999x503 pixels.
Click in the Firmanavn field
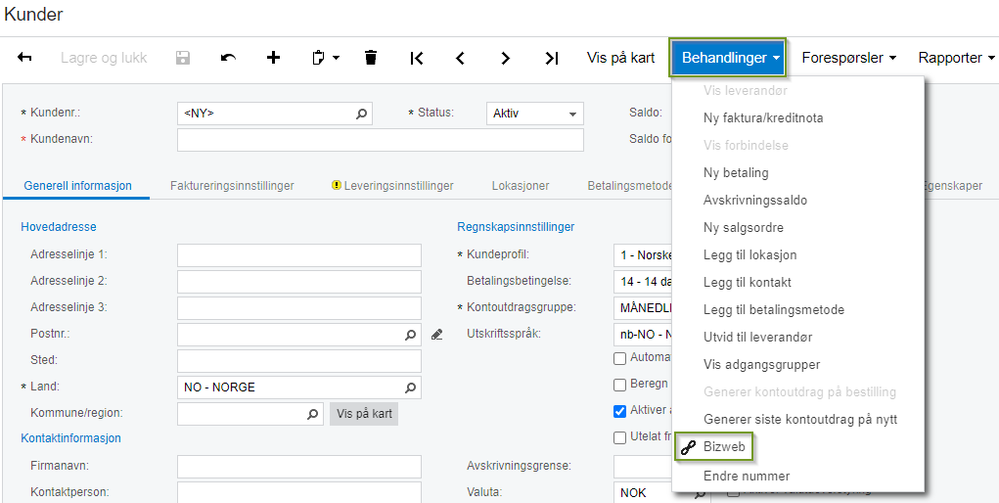click(299, 467)
